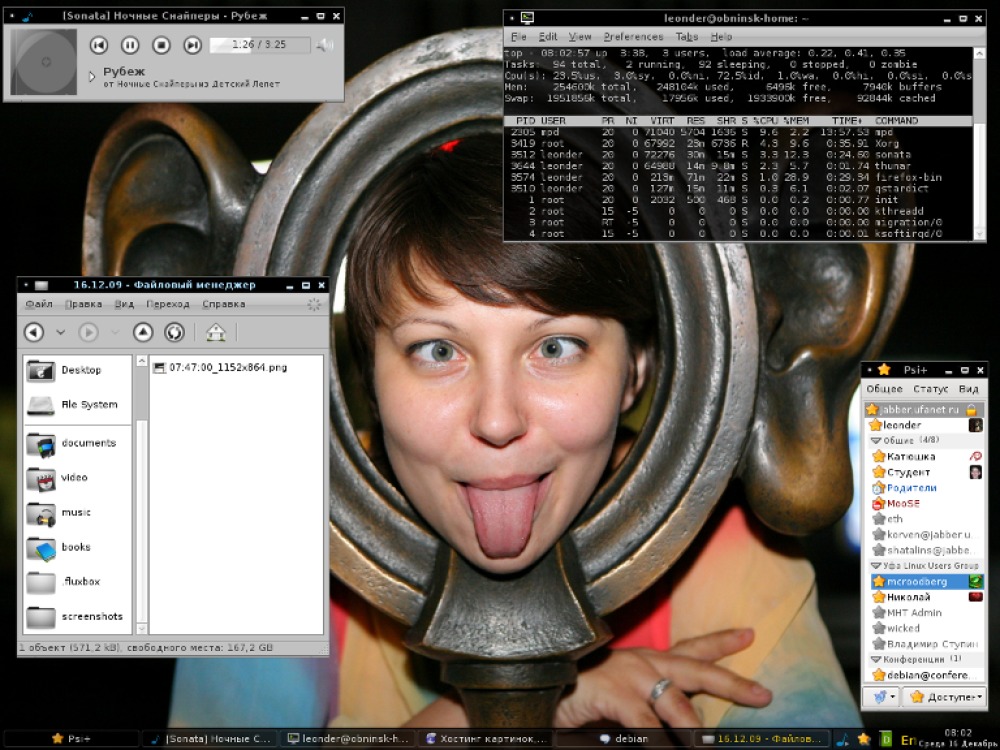Viewport: 1000px width, 750px height.
Task: Open terminal Tabs menu
Action: tap(686, 37)
